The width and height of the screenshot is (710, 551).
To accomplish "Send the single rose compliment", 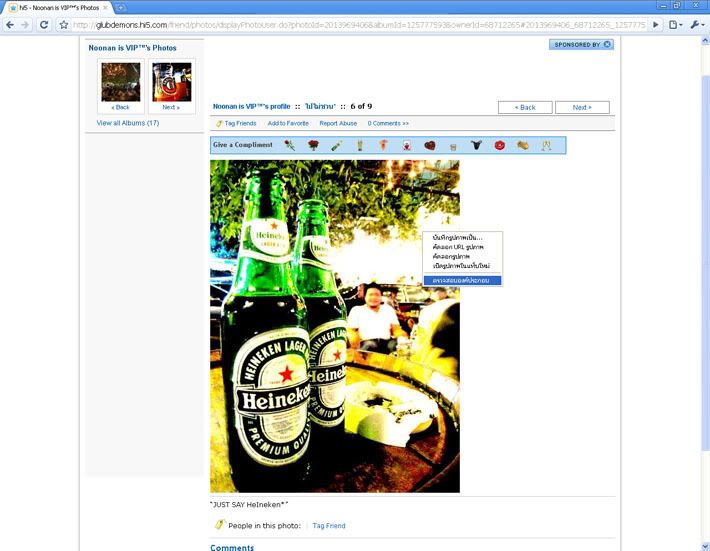I will (289, 145).
